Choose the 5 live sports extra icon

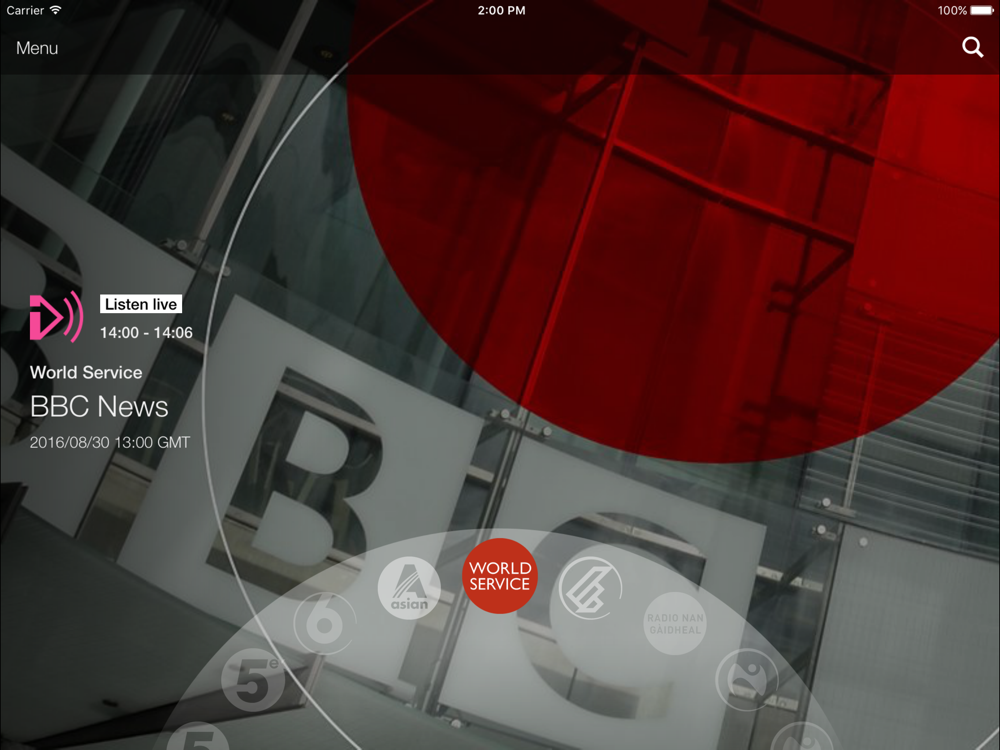pos(254,680)
